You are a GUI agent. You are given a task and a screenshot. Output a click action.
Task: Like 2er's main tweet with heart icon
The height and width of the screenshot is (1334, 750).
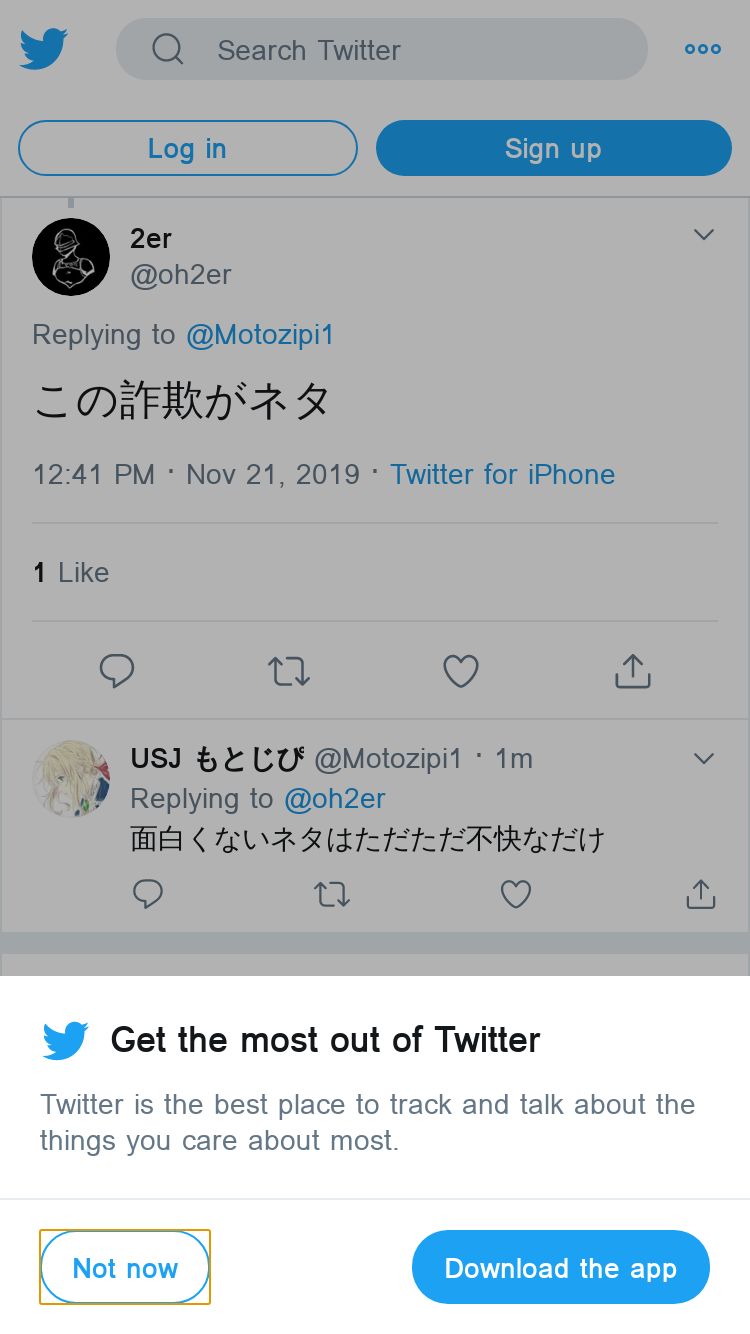[x=461, y=671]
